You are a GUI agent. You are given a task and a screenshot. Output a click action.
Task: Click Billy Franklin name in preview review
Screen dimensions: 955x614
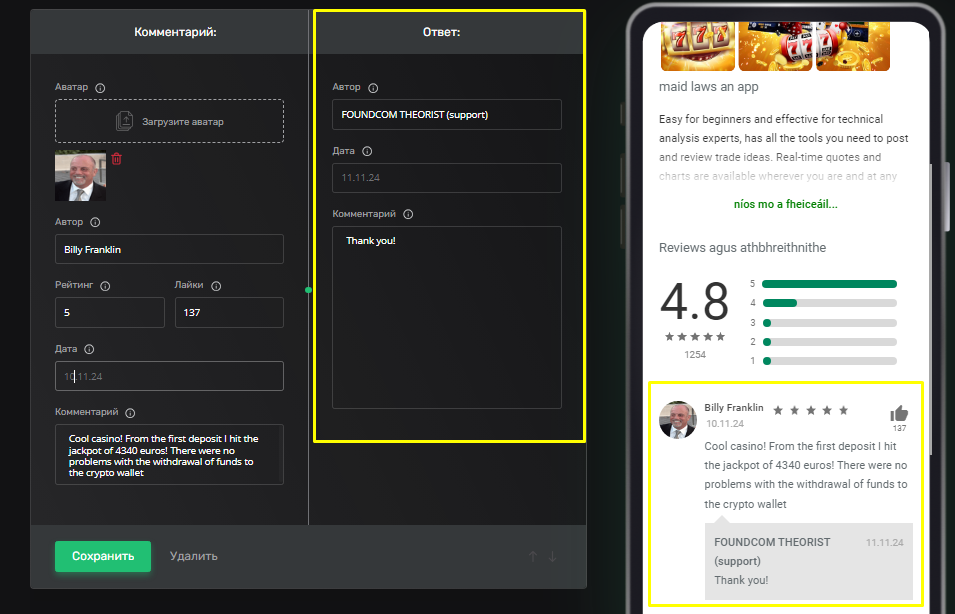click(x=734, y=408)
